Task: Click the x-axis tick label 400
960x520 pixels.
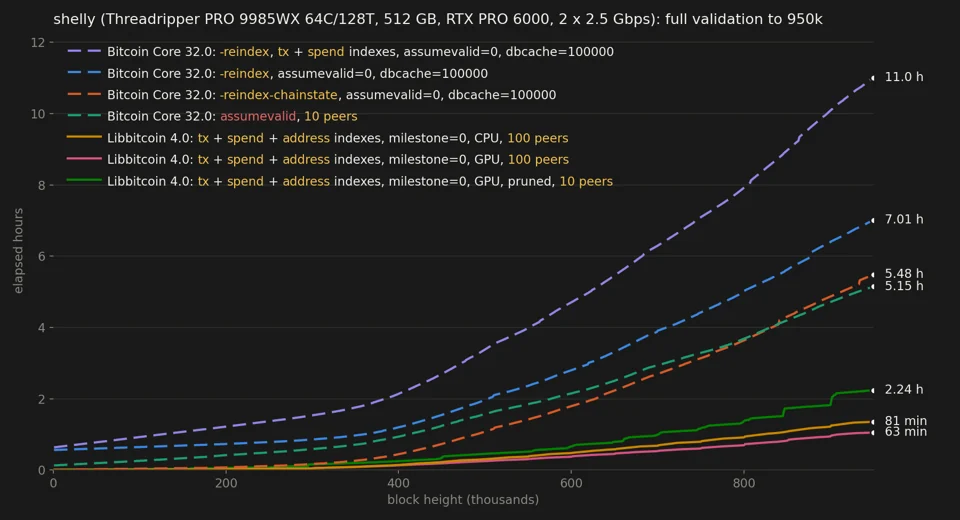Action: (x=399, y=483)
